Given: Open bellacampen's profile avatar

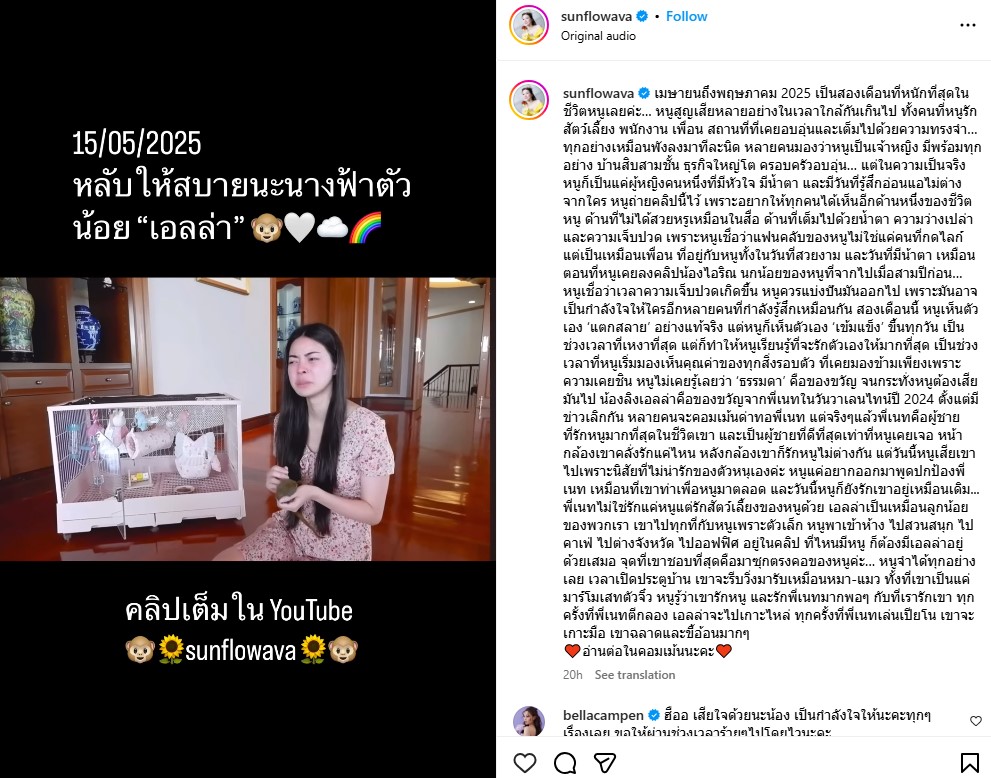Looking at the screenshot, I should pyautogui.click(x=529, y=721).
